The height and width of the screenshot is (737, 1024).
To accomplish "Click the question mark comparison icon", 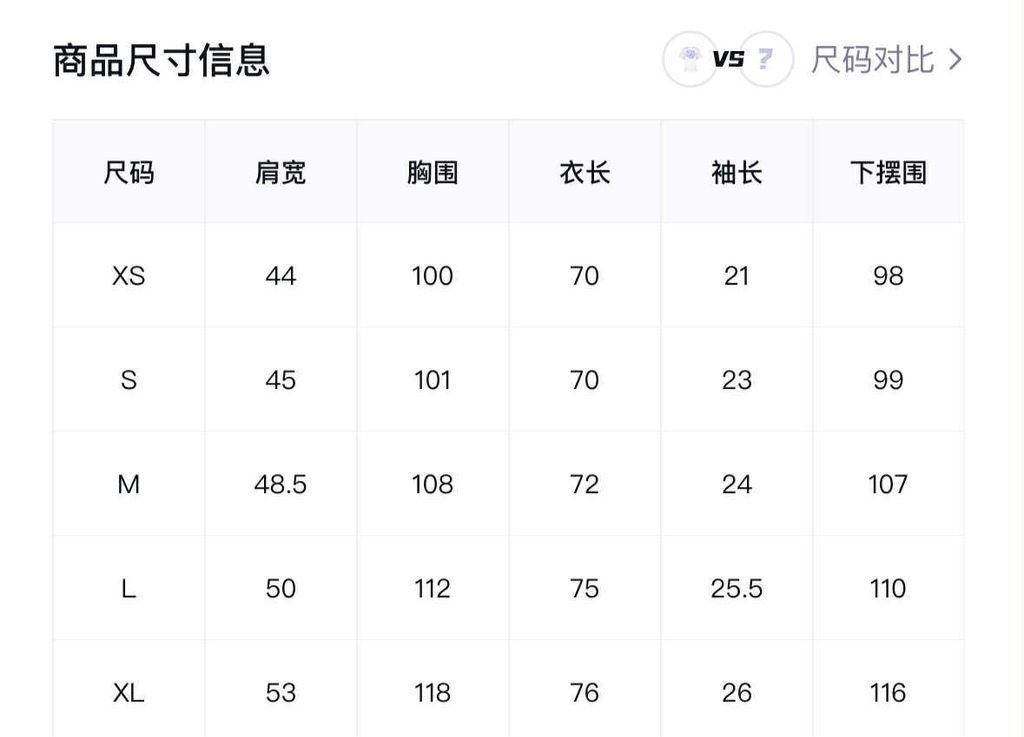I will [766, 59].
